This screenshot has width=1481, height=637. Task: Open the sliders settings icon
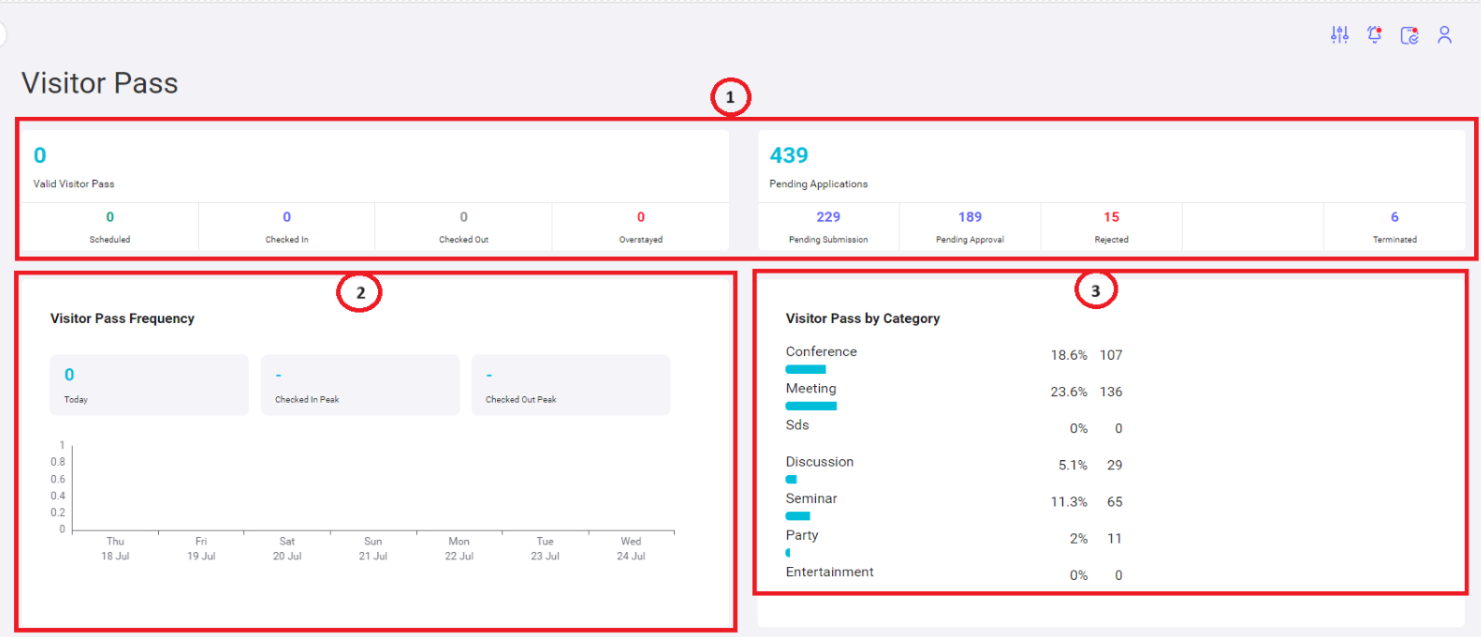point(1339,35)
